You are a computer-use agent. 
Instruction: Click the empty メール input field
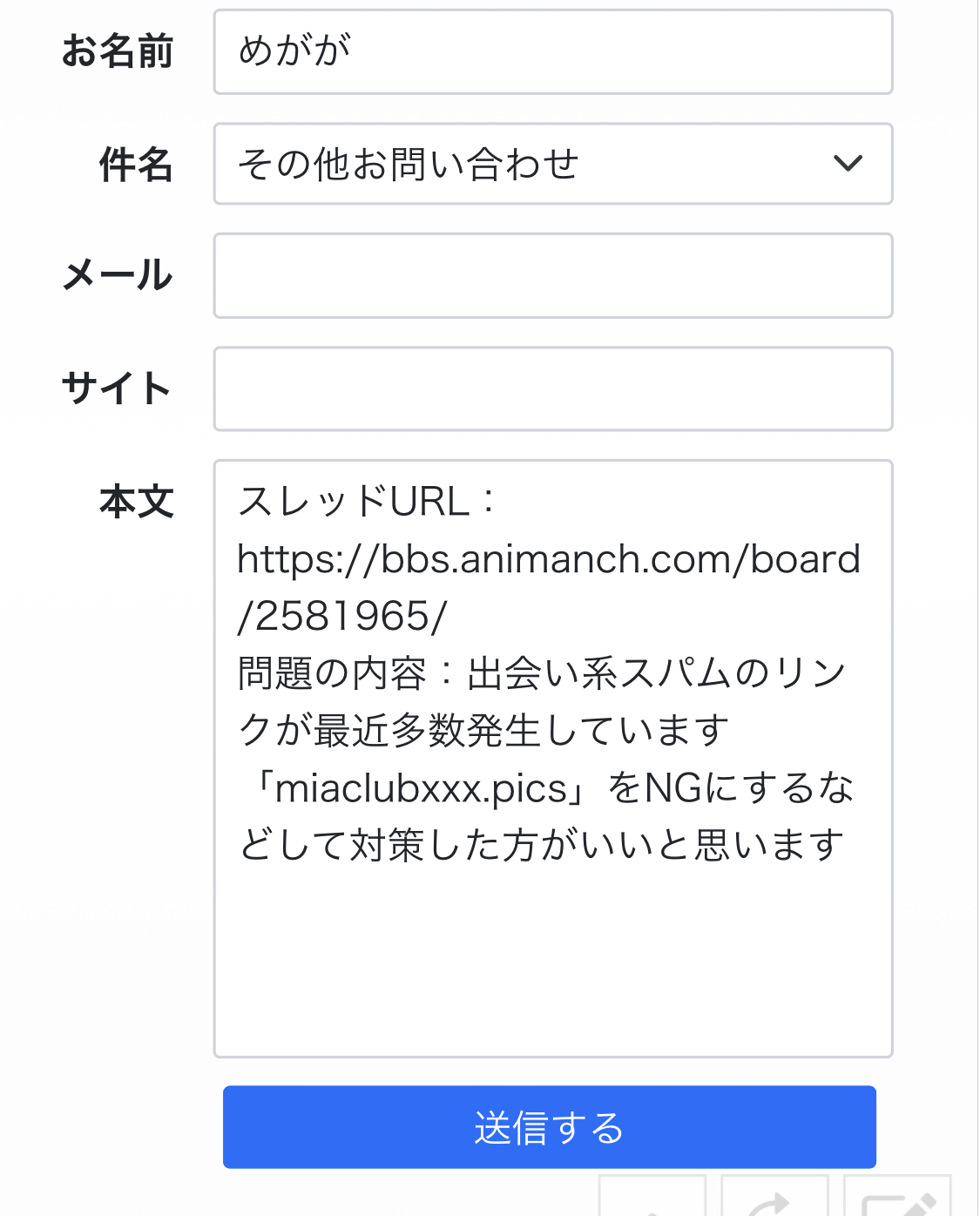click(553, 275)
